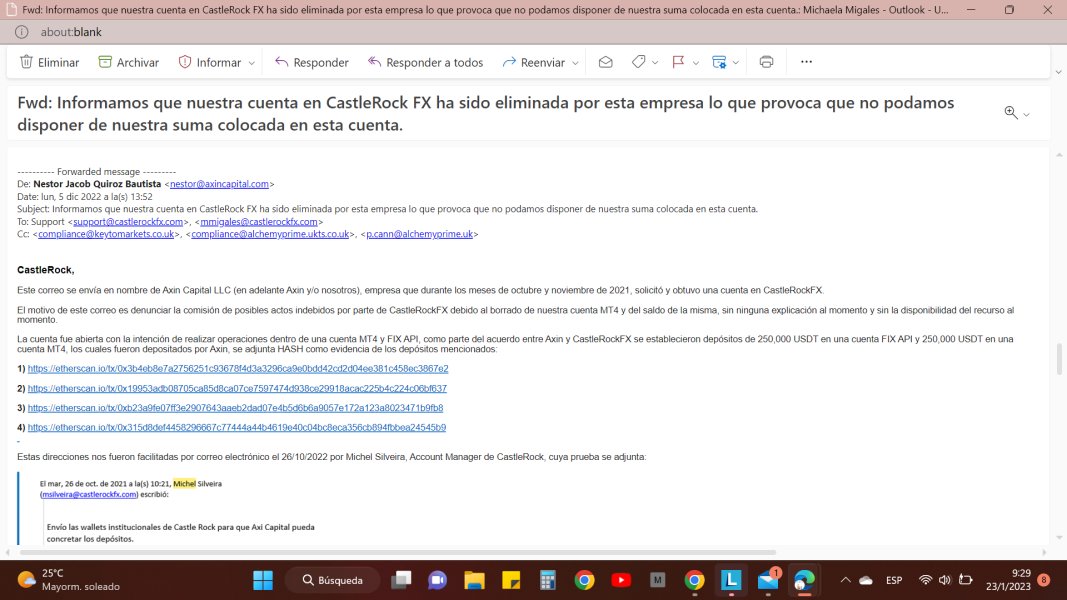Click the taskbar Búsqueda search box
Image resolution: width=1067 pixels, height=600 pixels.
point(333,580)
